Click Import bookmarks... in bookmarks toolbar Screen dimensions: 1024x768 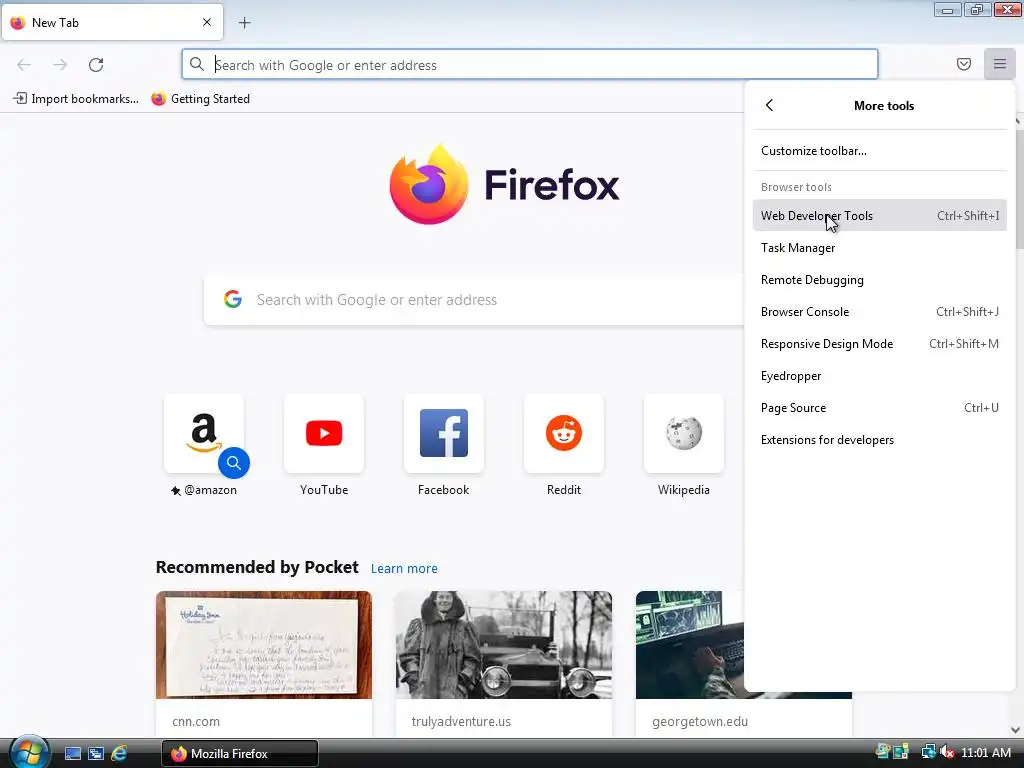(x=76, y=99)
